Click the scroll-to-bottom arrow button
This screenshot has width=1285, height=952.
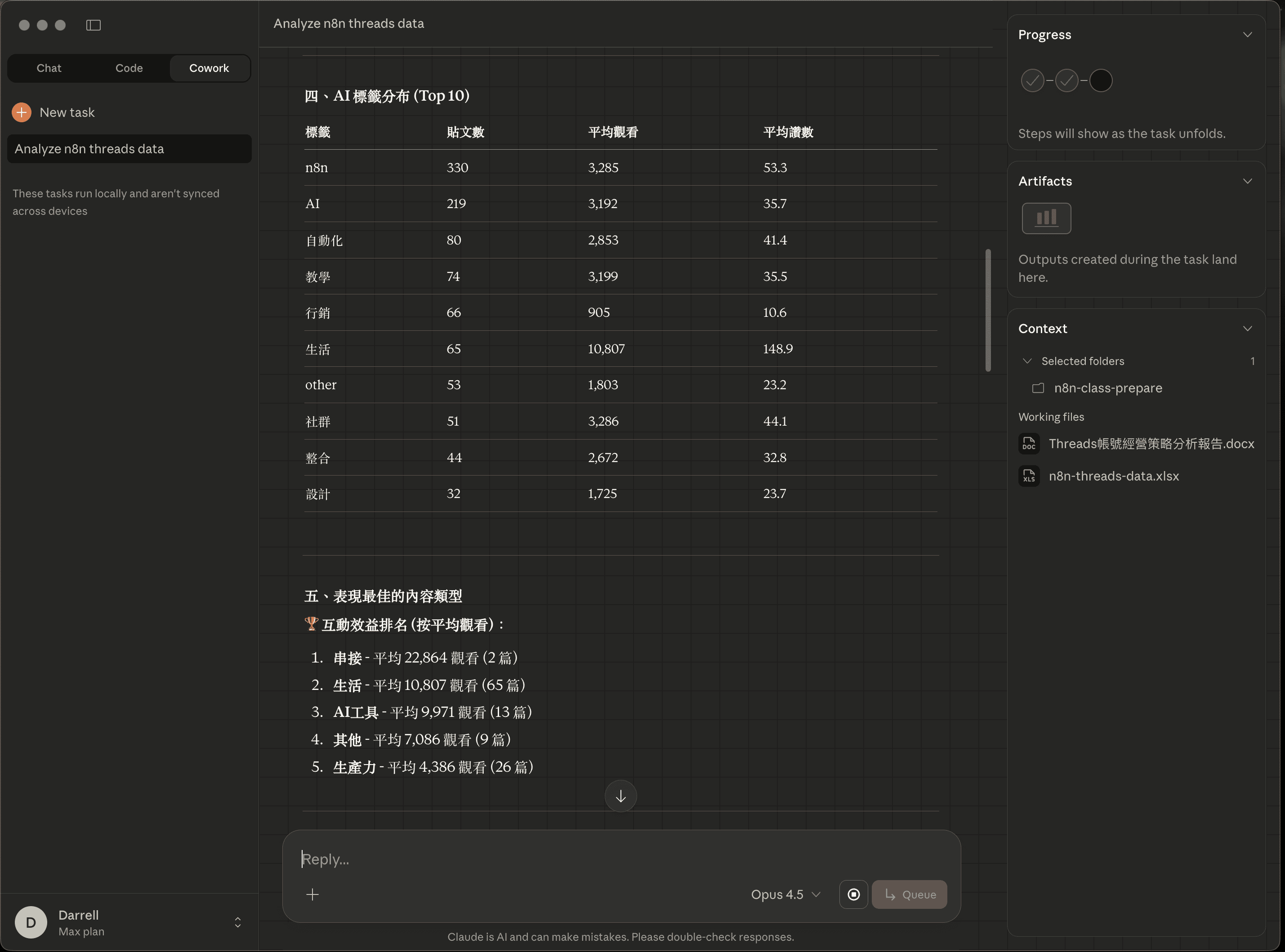coord(620,796)
